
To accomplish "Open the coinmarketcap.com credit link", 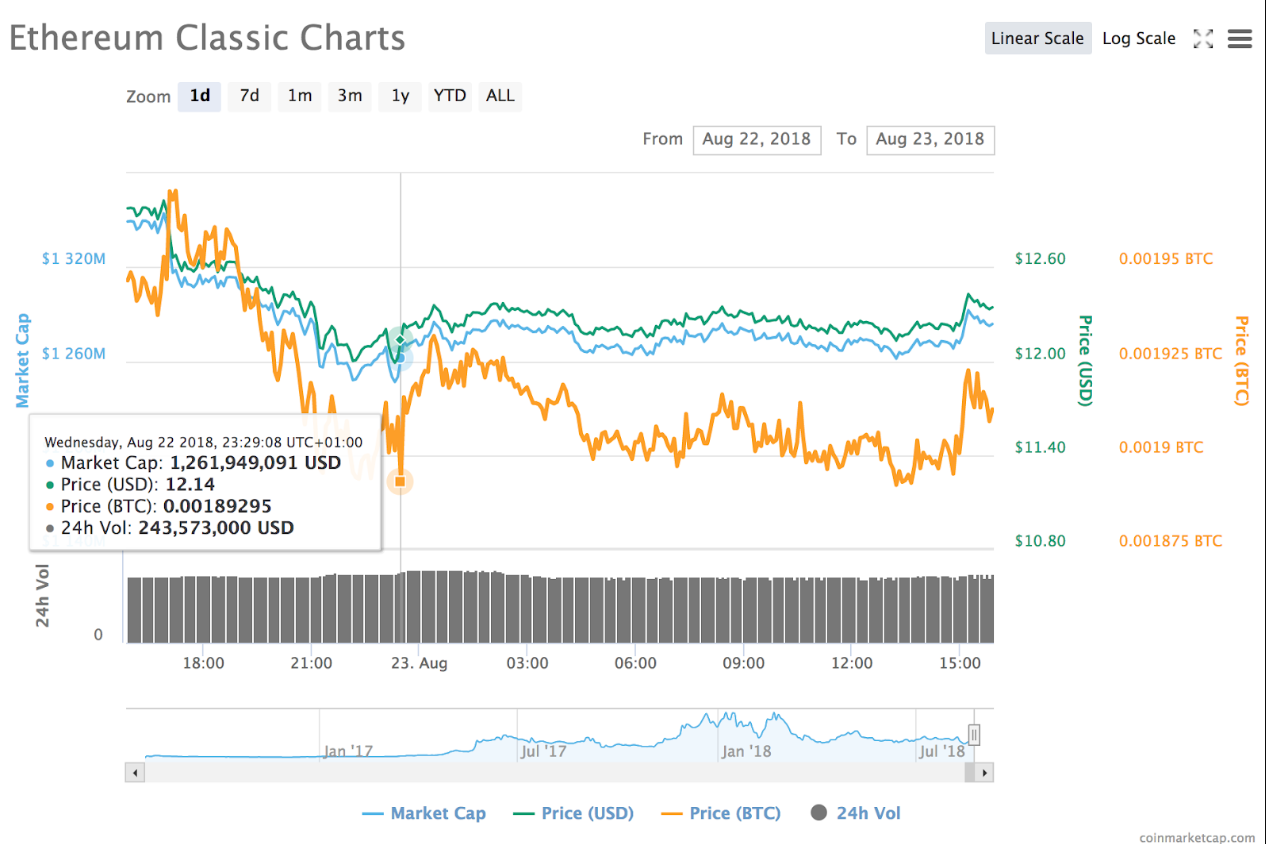I will click(1197, 837).
